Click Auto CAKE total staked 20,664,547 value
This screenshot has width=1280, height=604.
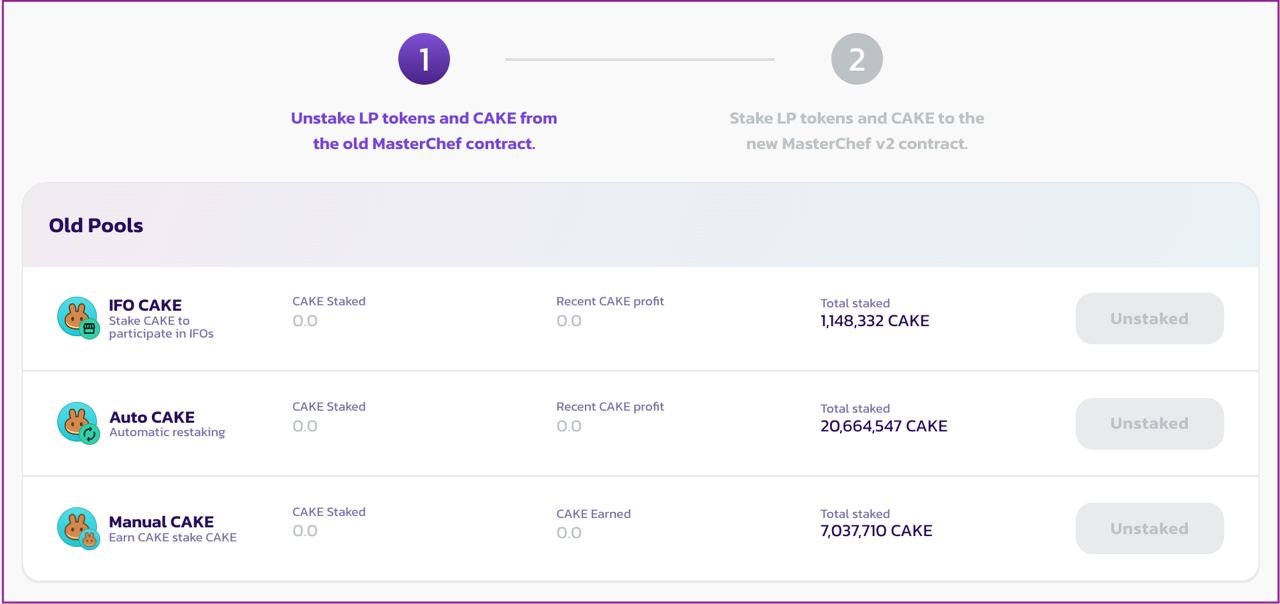883,426
